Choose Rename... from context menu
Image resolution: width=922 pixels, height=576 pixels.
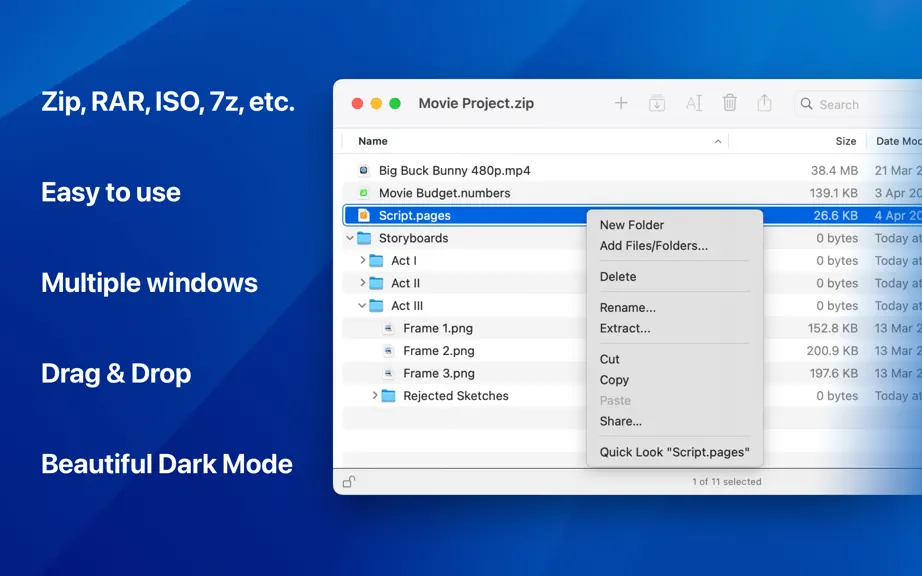tap(627, 307)
